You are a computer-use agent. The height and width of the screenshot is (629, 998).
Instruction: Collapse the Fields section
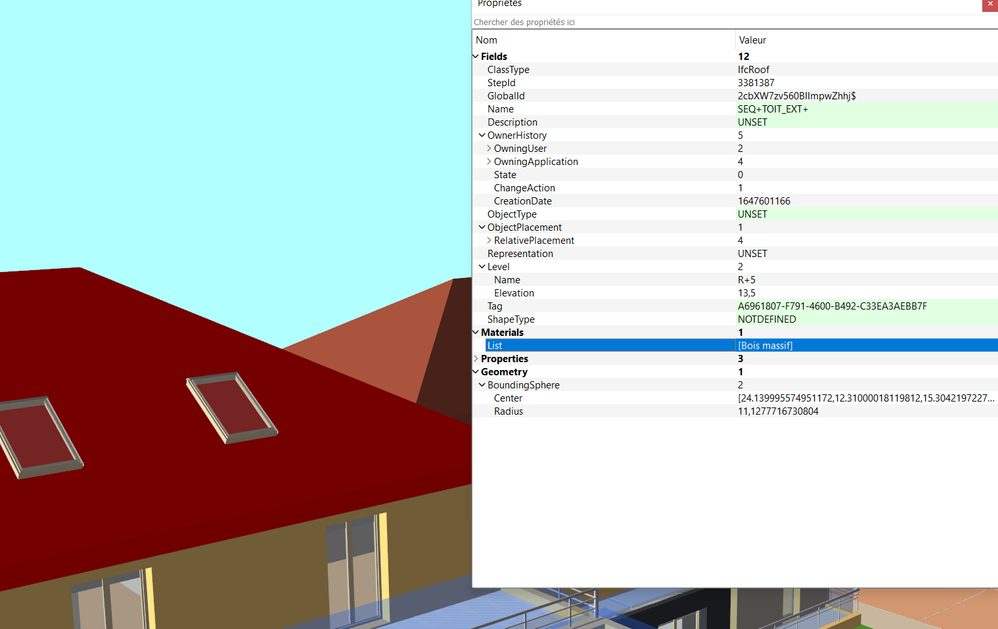tap(475, 57)
